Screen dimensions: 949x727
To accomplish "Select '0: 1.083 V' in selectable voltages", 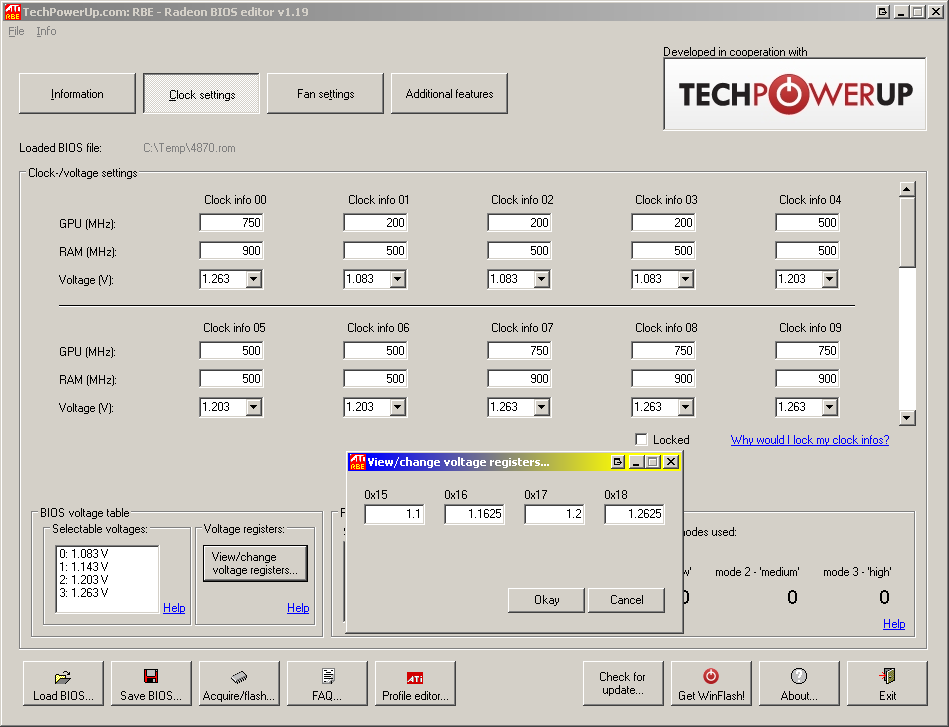I will [84, 553].
